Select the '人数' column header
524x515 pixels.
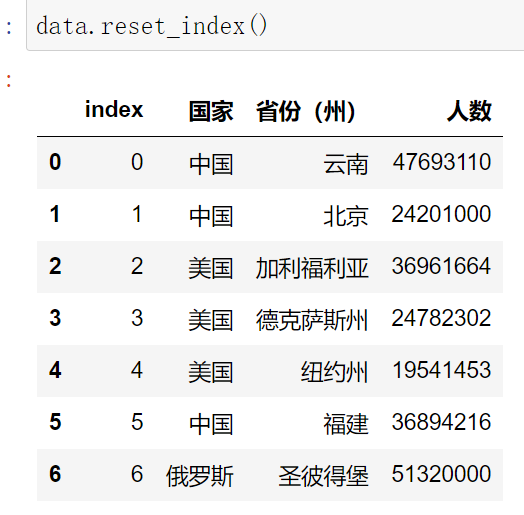pos(470,111)
